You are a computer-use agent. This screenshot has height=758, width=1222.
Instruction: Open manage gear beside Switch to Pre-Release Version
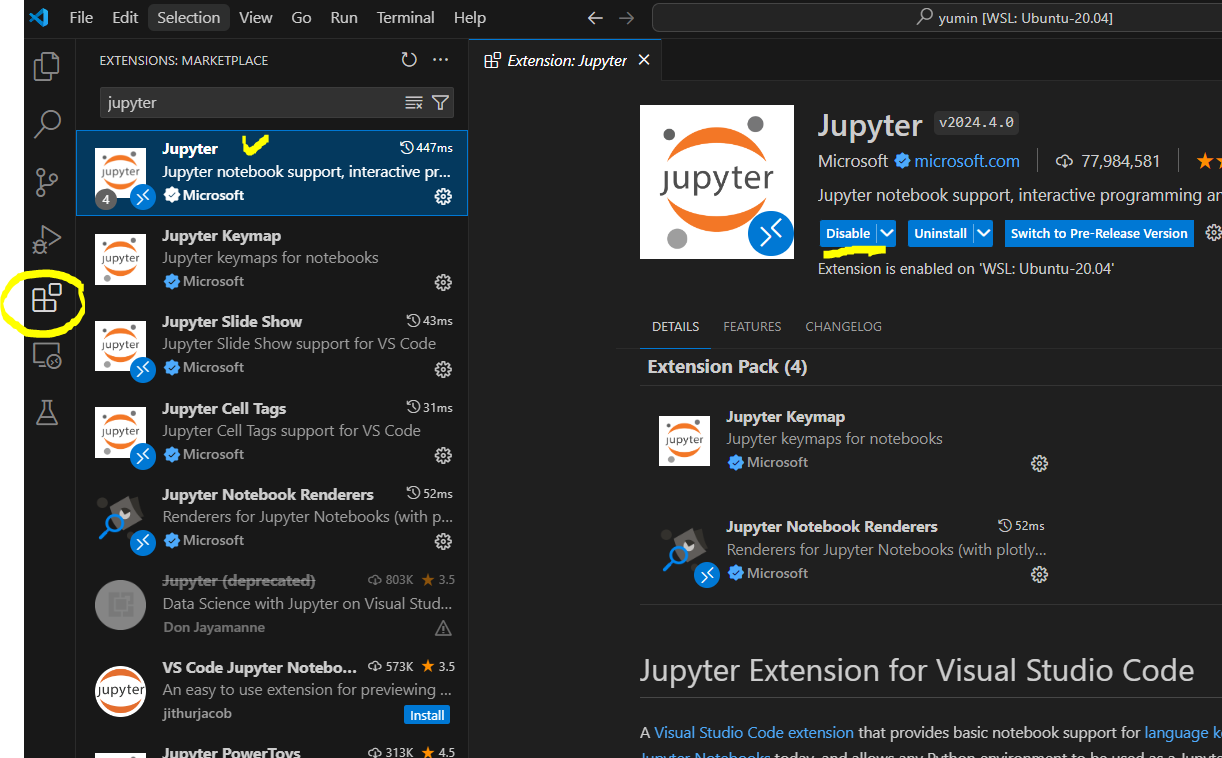1213,233
